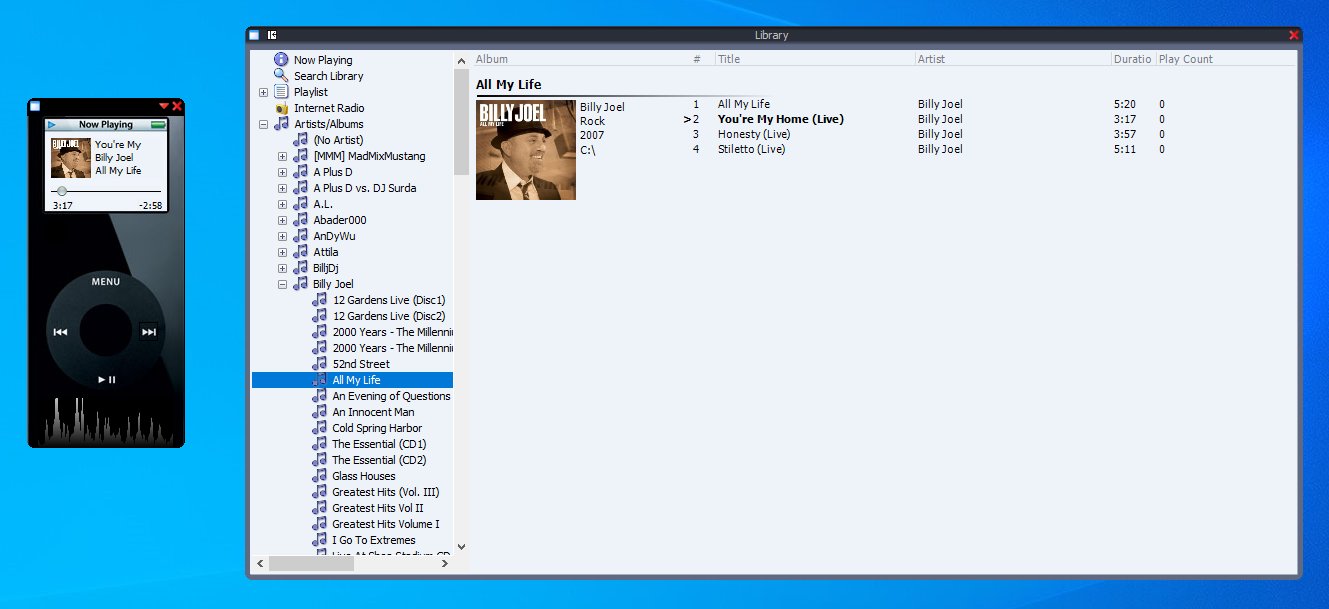Screen dimensions: 1329x609
Task: Click the music note icon beside [MMM] MadMixMustang
Action: (300, 156)
